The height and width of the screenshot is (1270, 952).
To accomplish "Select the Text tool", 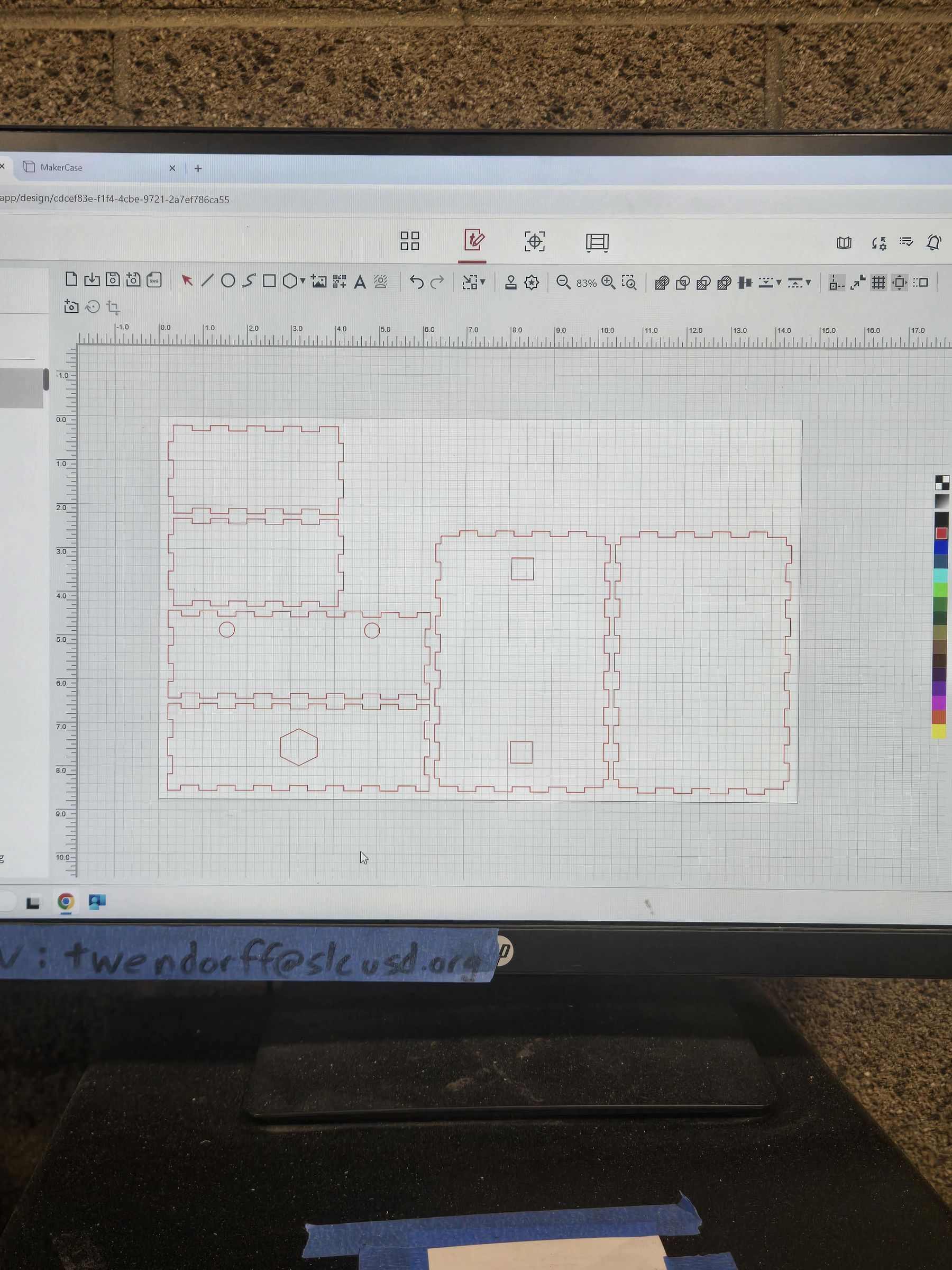I will (x=360, y=282).
